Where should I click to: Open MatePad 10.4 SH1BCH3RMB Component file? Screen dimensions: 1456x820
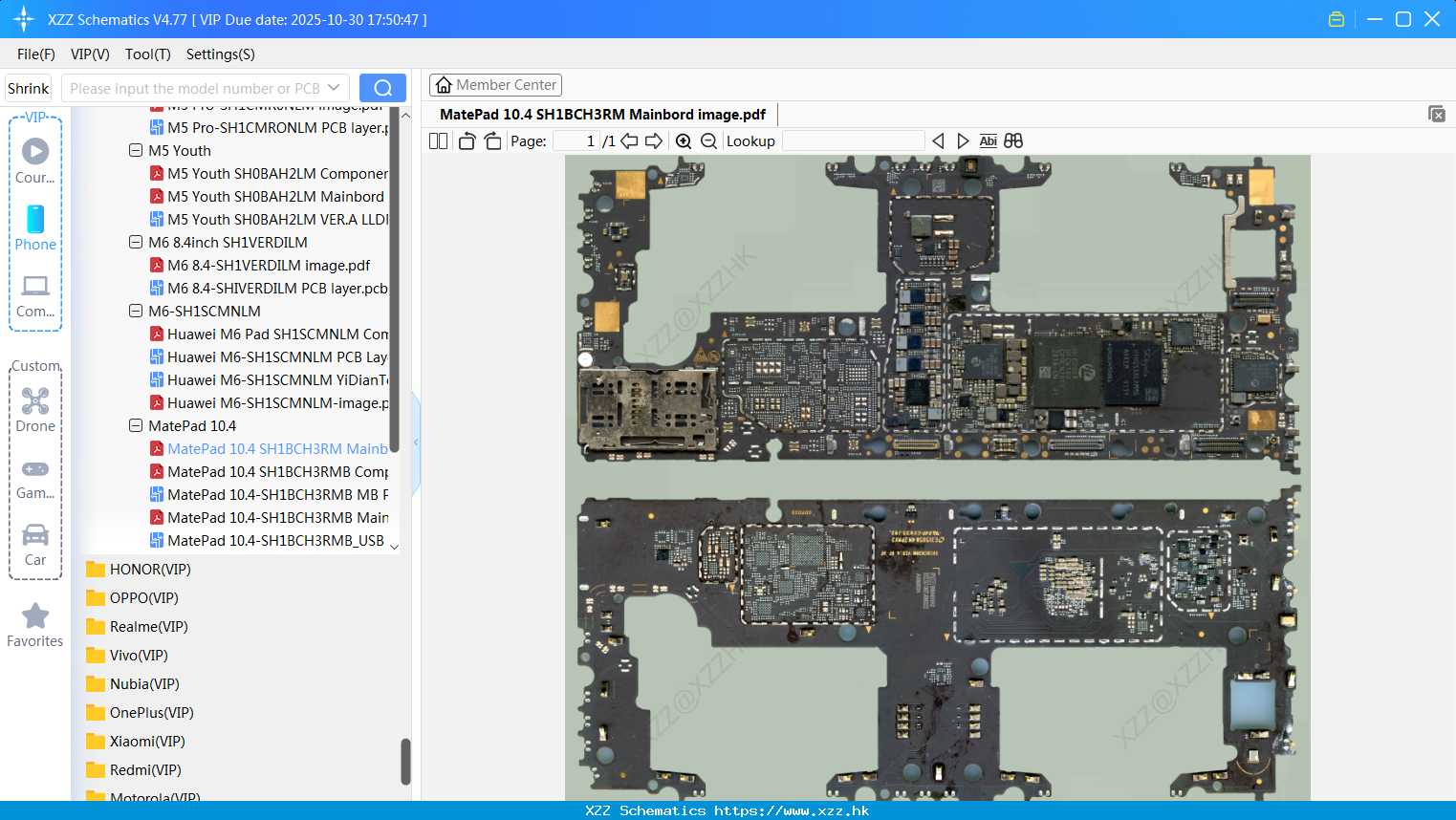(269, 472)
